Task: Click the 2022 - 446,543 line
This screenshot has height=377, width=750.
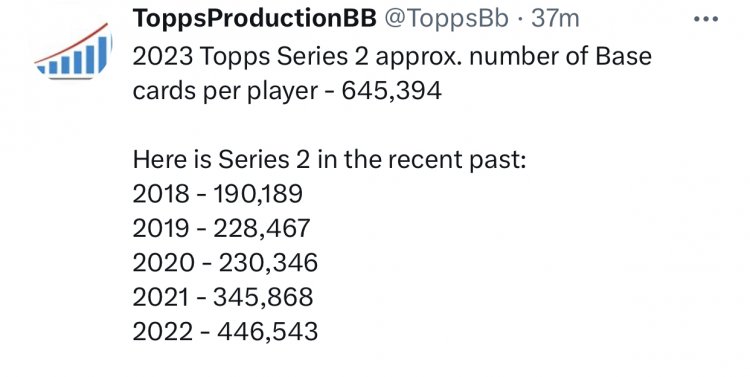Action: pyautogui.click(x=225, y=331)
